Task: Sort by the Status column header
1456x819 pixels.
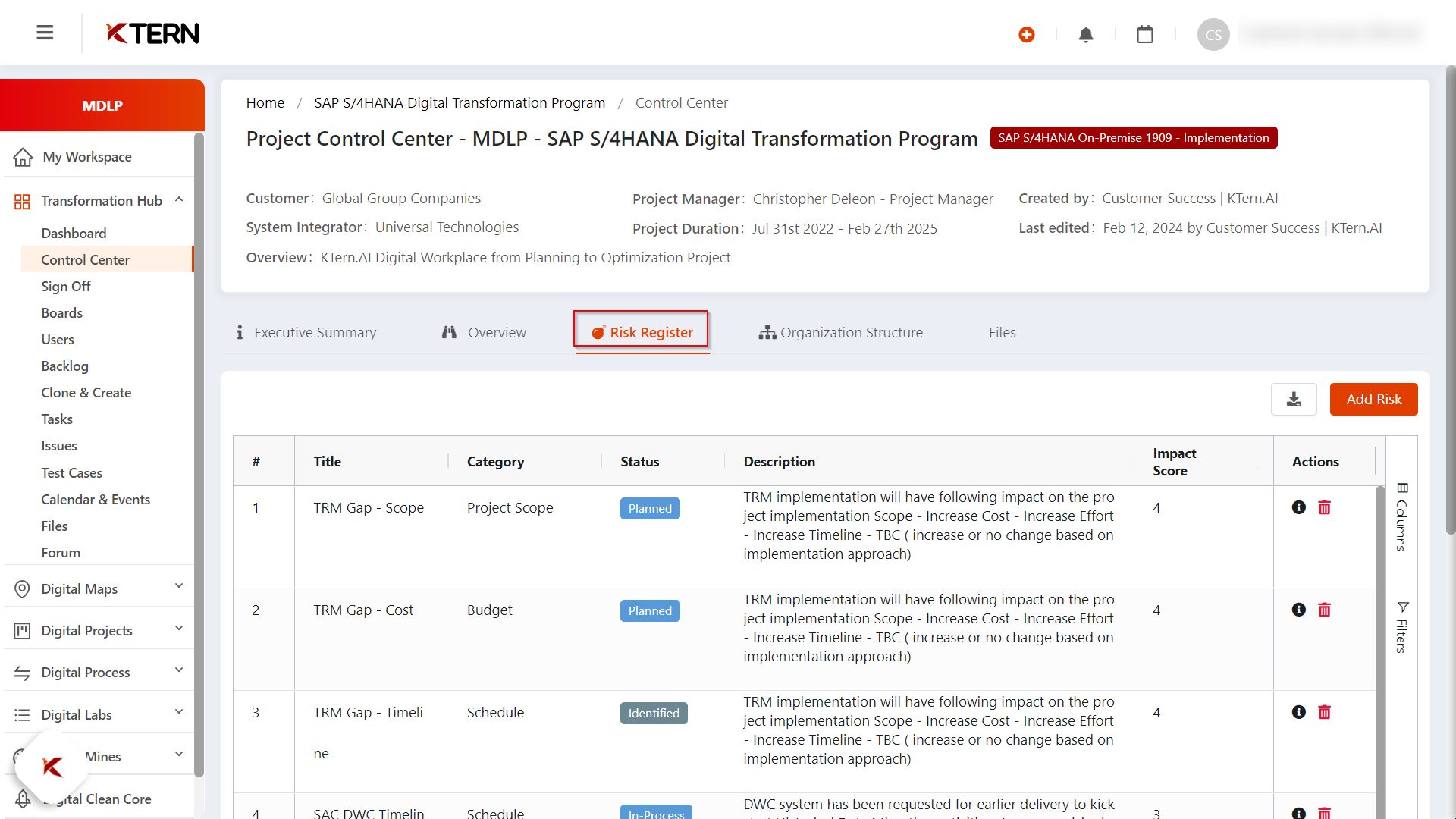Action: pyautogui.click(x=639, y=461)
